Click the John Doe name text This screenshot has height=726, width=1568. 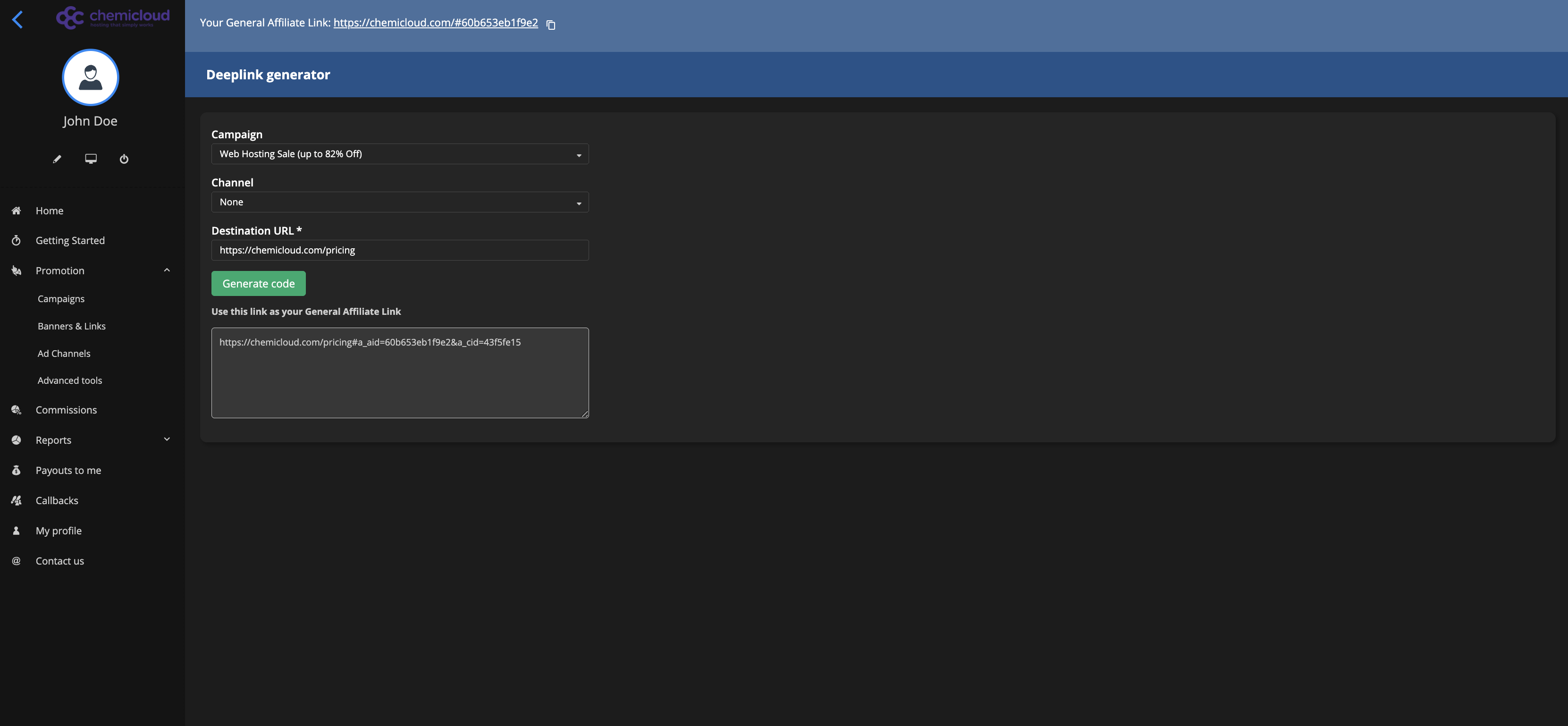point(90,121)
